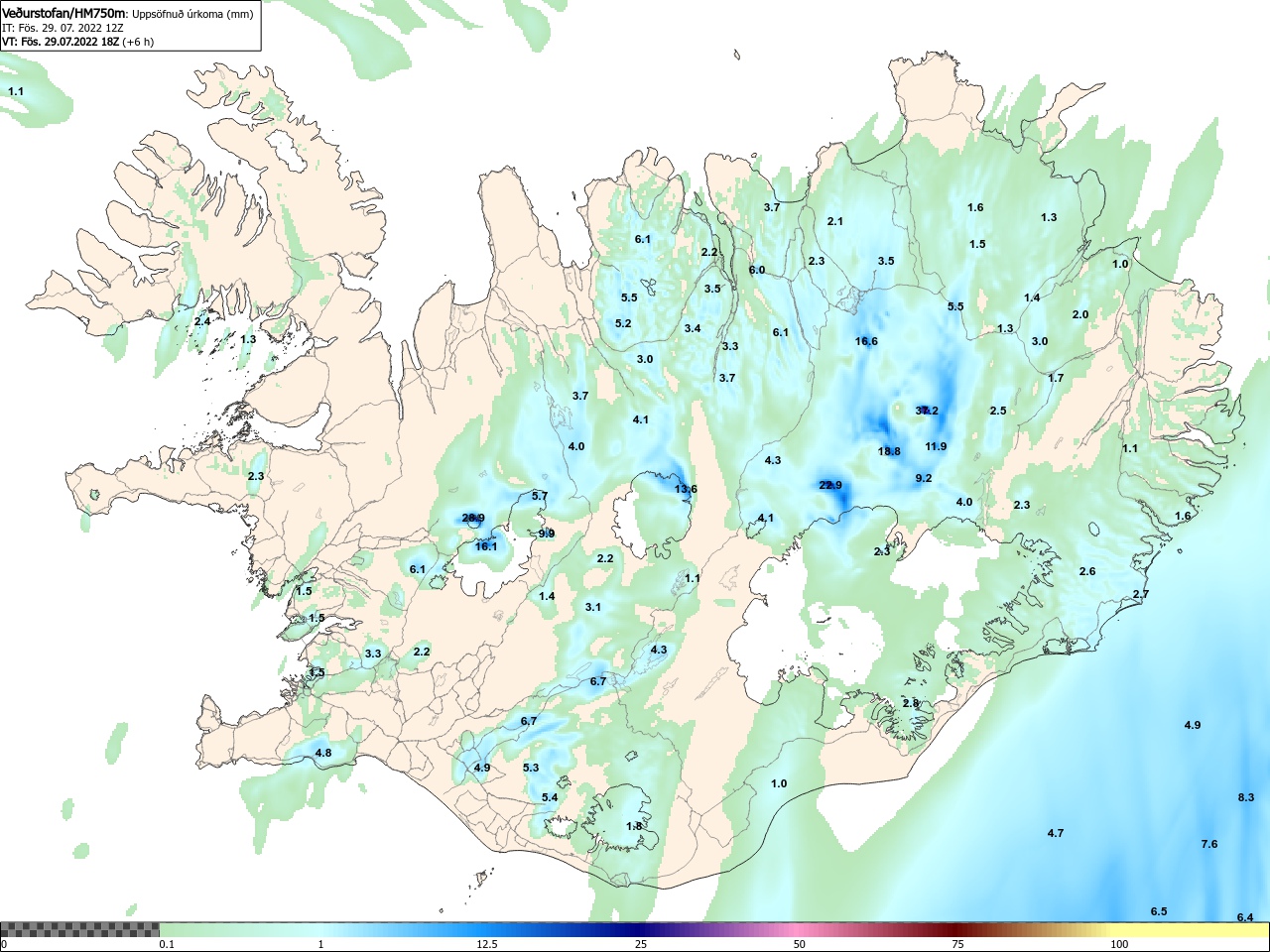1270x952 pixels.
Task: Click the 2.4 value in the Westfjords
Action: pos(202,321)
